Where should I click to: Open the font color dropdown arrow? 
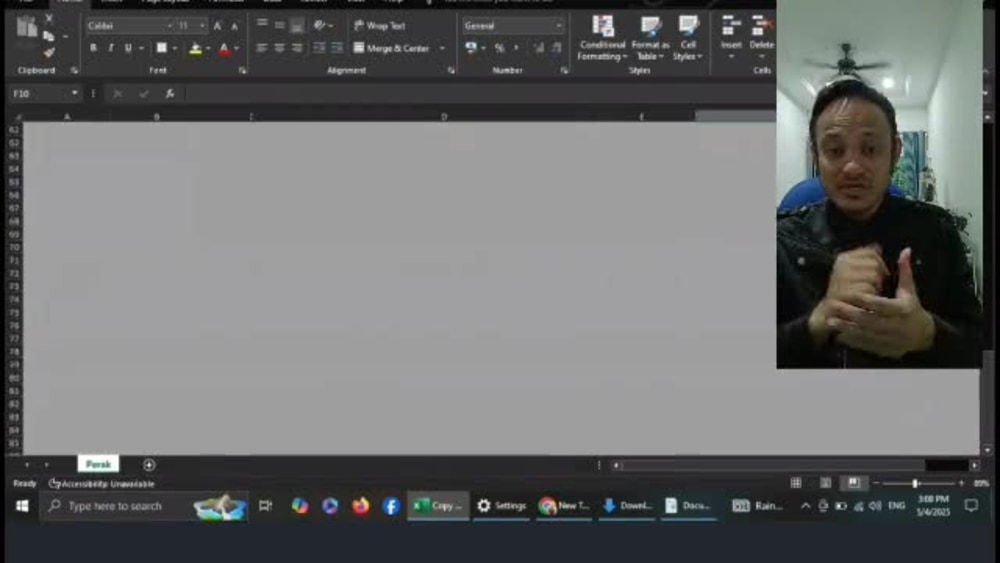236,48
